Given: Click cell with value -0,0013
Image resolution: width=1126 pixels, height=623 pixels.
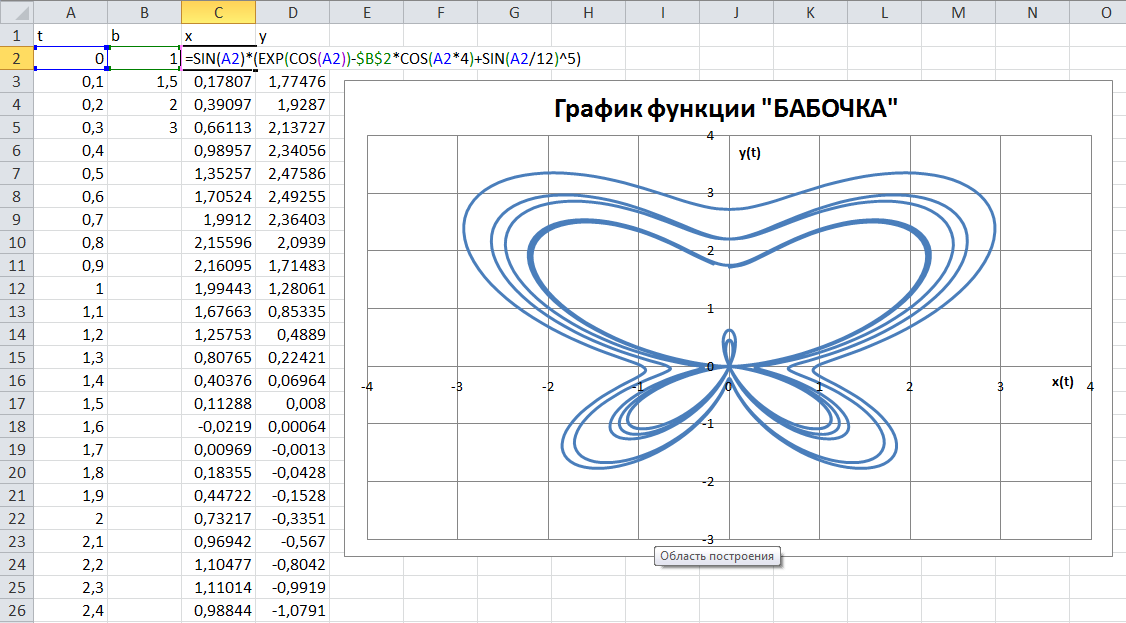Looking at the screenshot, I should point(292,449).
